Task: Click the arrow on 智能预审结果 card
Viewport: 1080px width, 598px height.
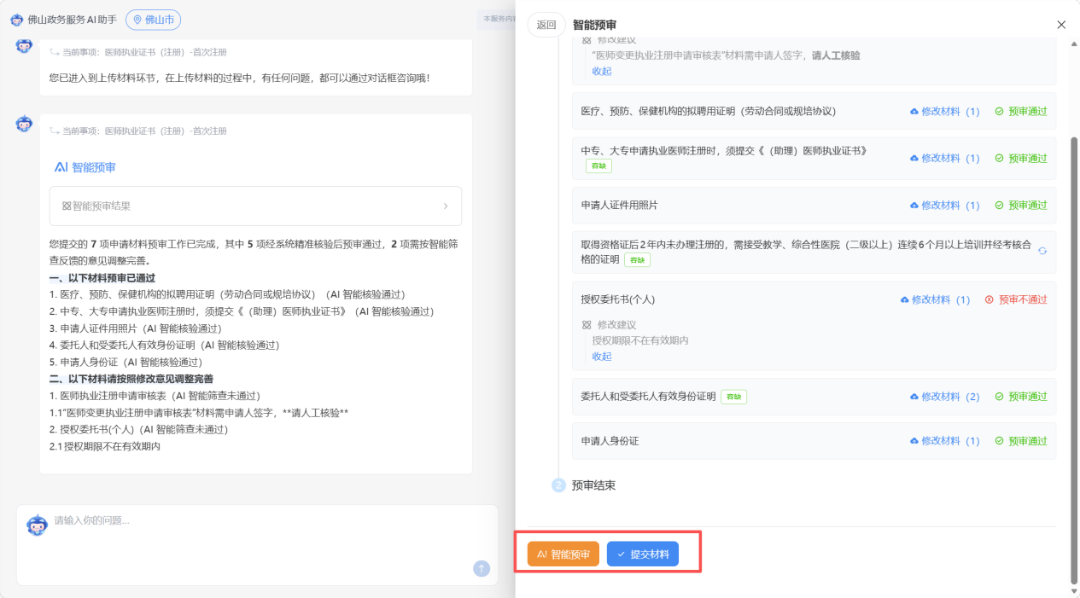Action: 446,206
